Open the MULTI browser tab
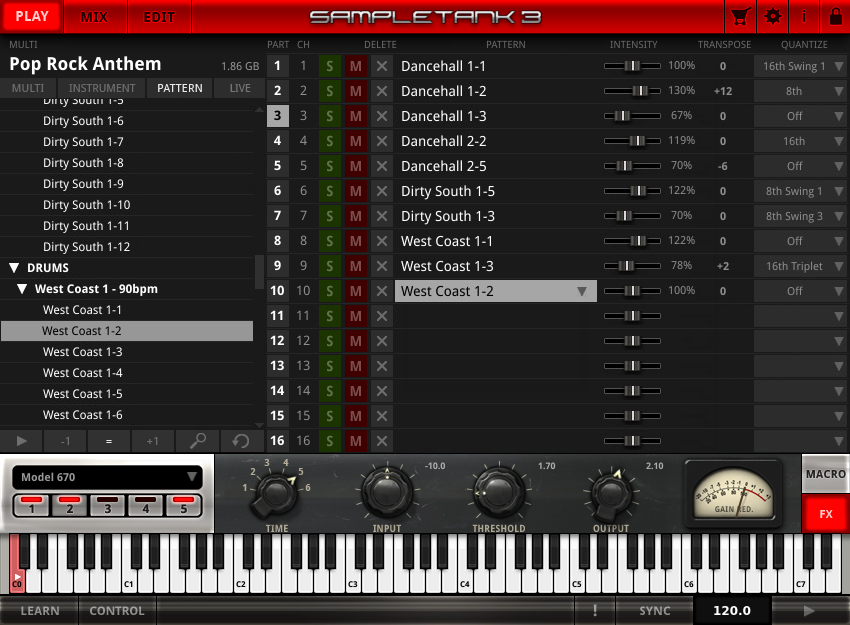This screenshot has height=625, width=850. 28,88
